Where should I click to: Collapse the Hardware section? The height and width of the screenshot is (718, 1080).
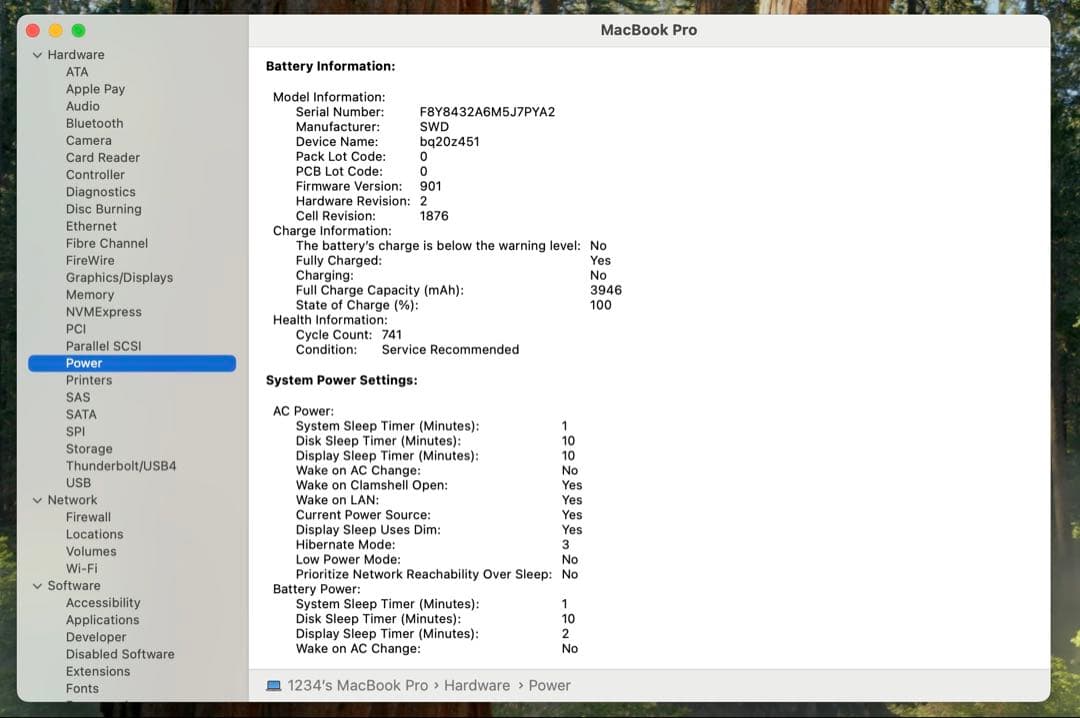click(38, 54)
